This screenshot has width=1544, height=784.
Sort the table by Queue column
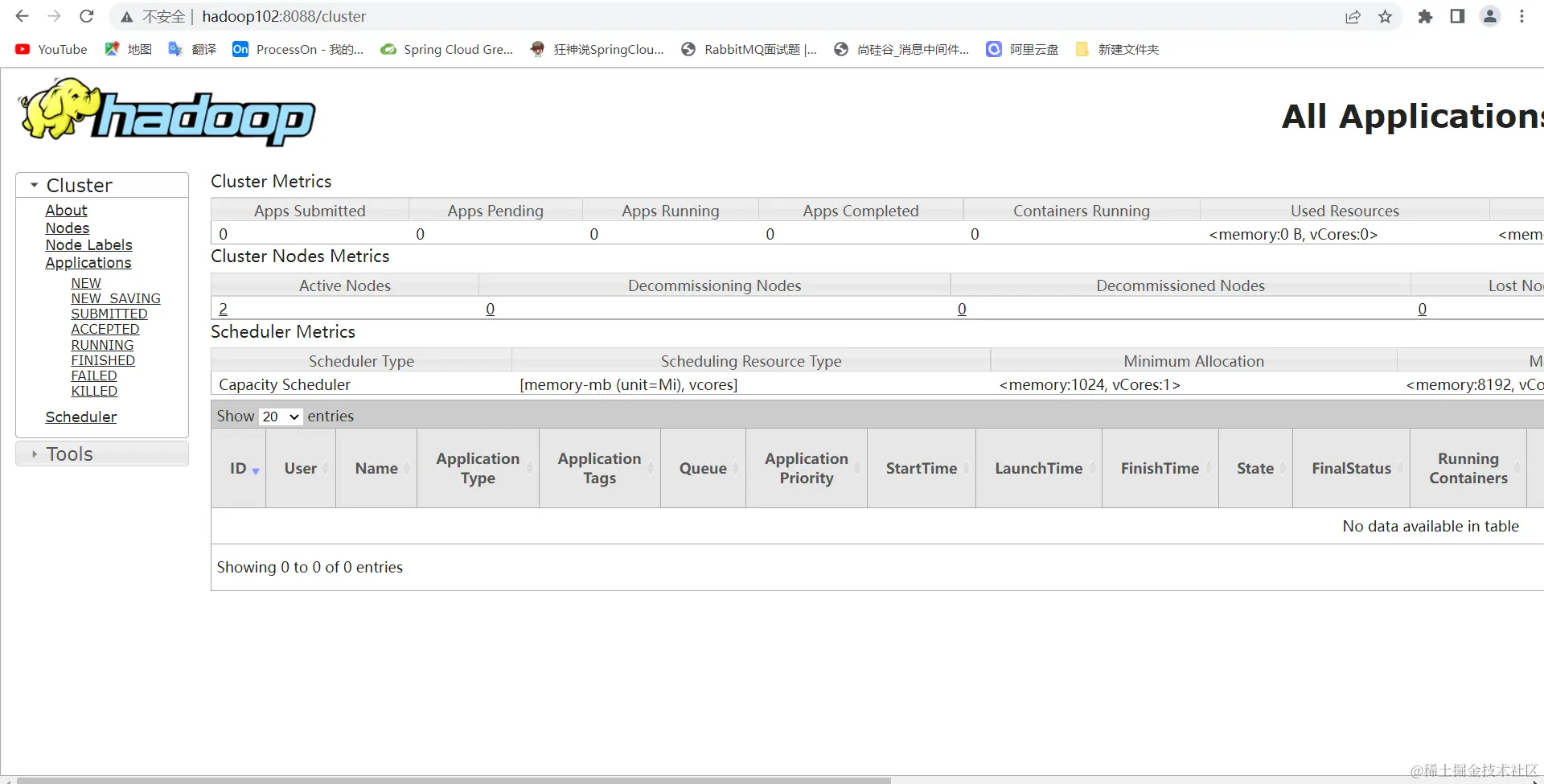point(703,468)
